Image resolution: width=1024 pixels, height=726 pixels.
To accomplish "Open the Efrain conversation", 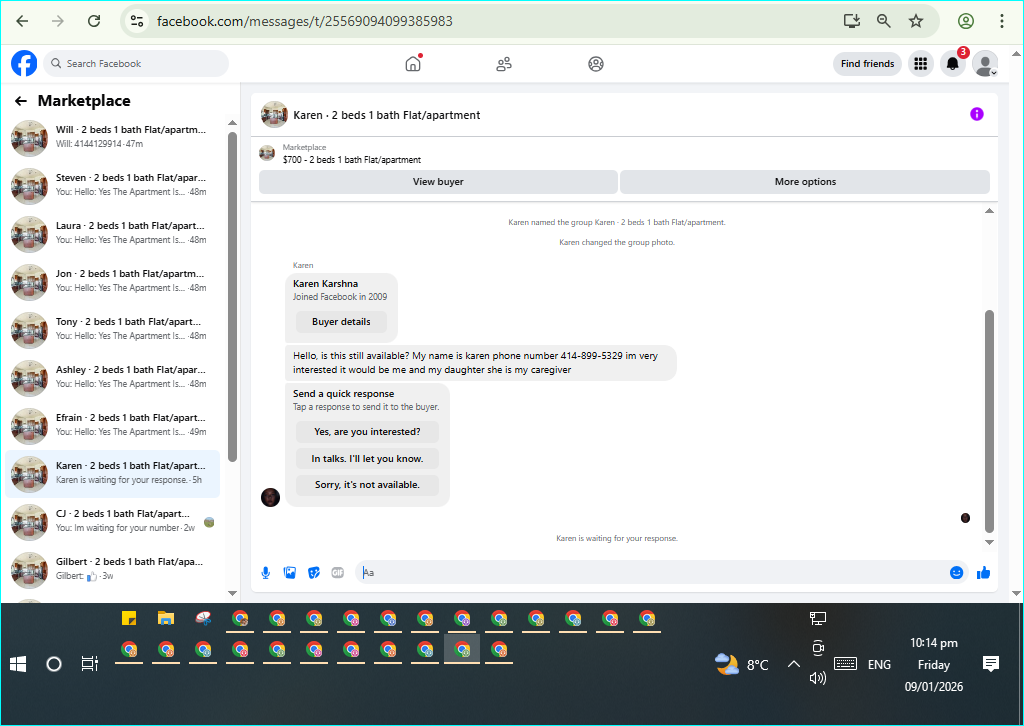I will pyautogui.click(x=112, y=425).
